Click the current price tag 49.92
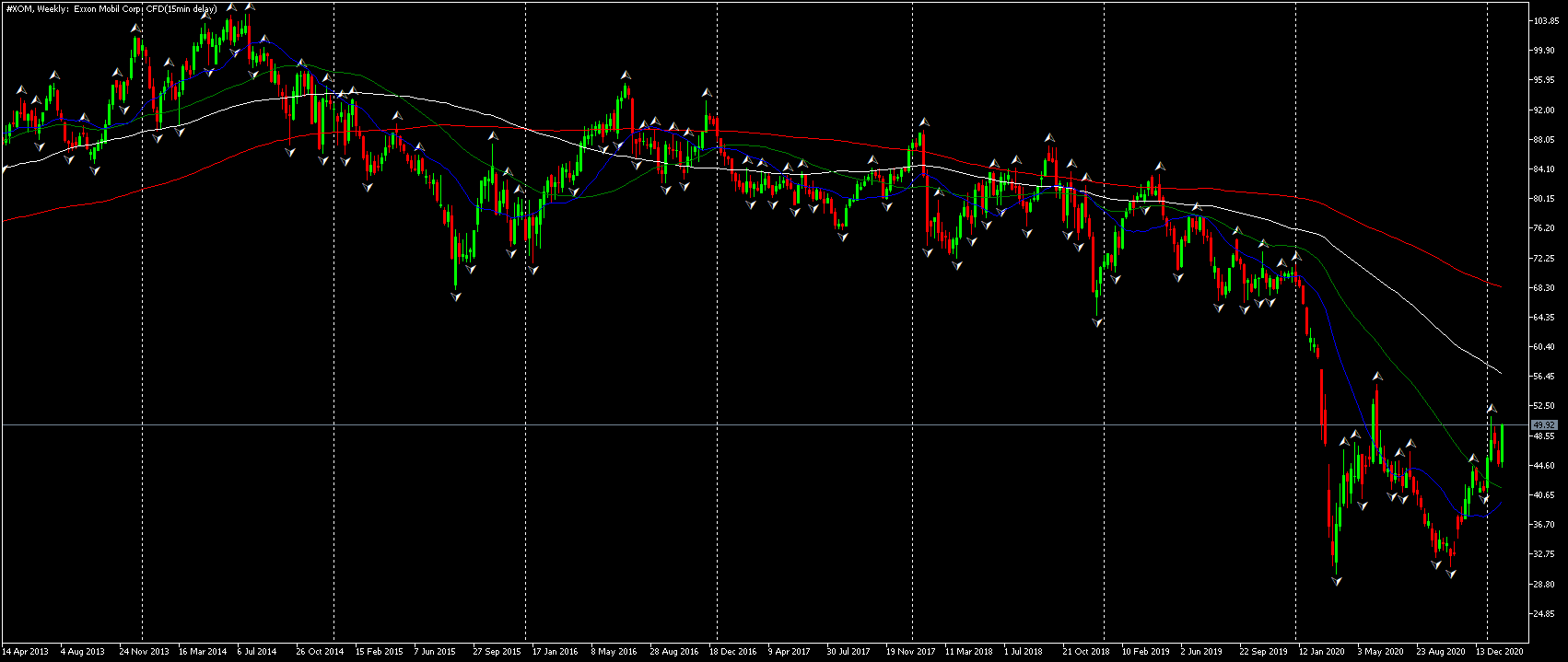Screen dimensions: 1568x662 (1544, 424)
